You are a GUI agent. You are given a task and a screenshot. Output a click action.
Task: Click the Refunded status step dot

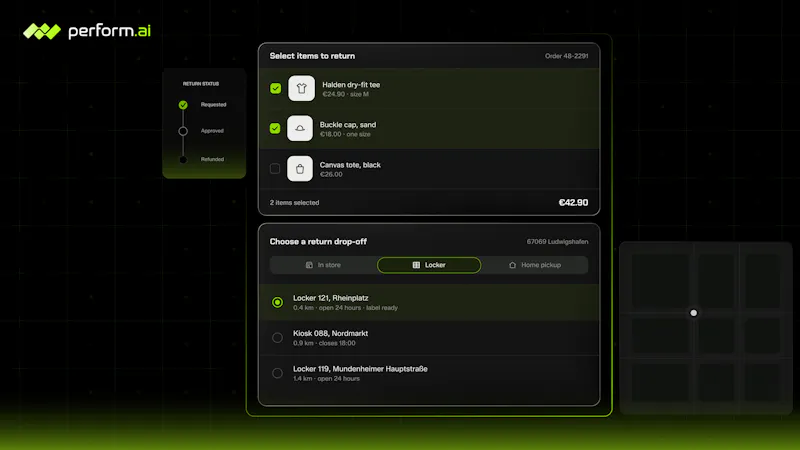pyautogui.click(x=183, y=160)
